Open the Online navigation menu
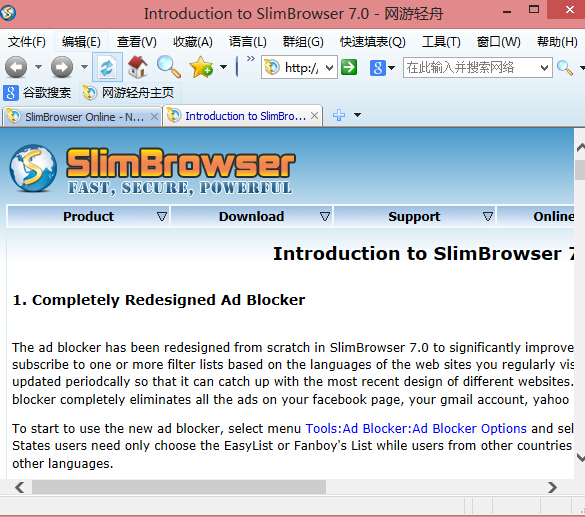 pos(536,216)
